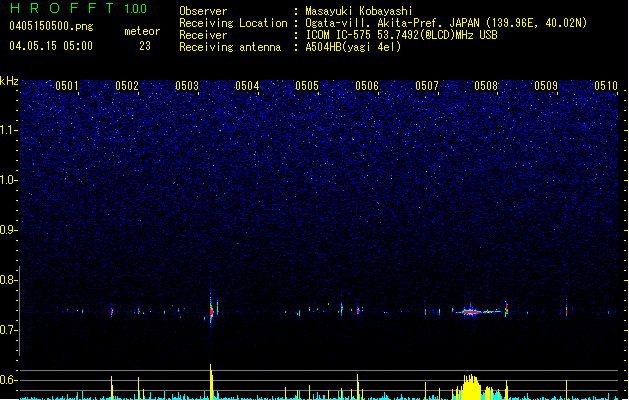This screenshot has height=400, width=629.
Task: Click the Observer label
Action: (x=203, y=11)
